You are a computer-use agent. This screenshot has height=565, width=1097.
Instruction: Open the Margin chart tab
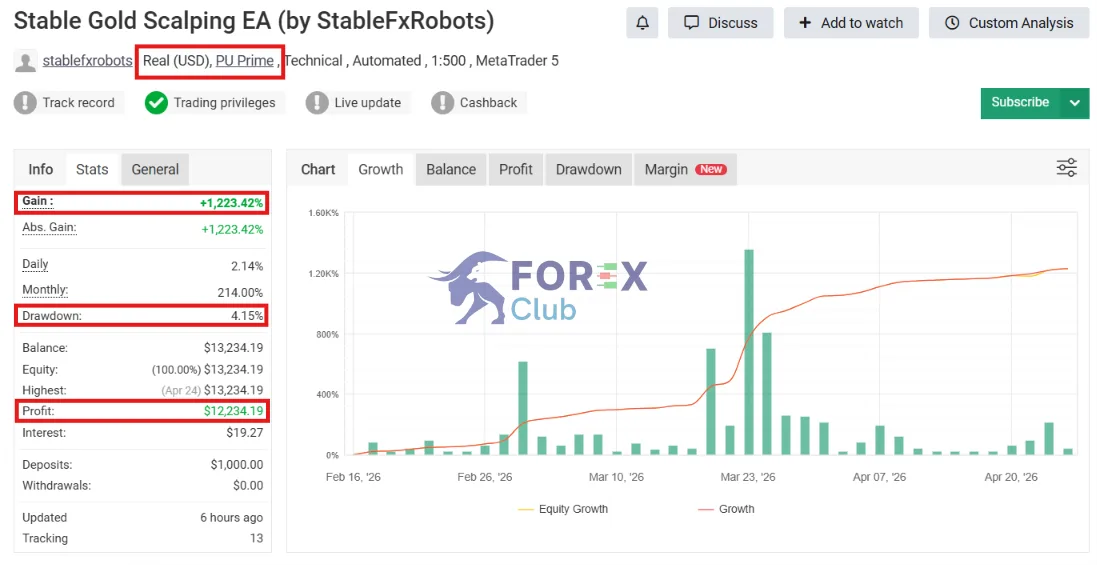pos(686,169)
